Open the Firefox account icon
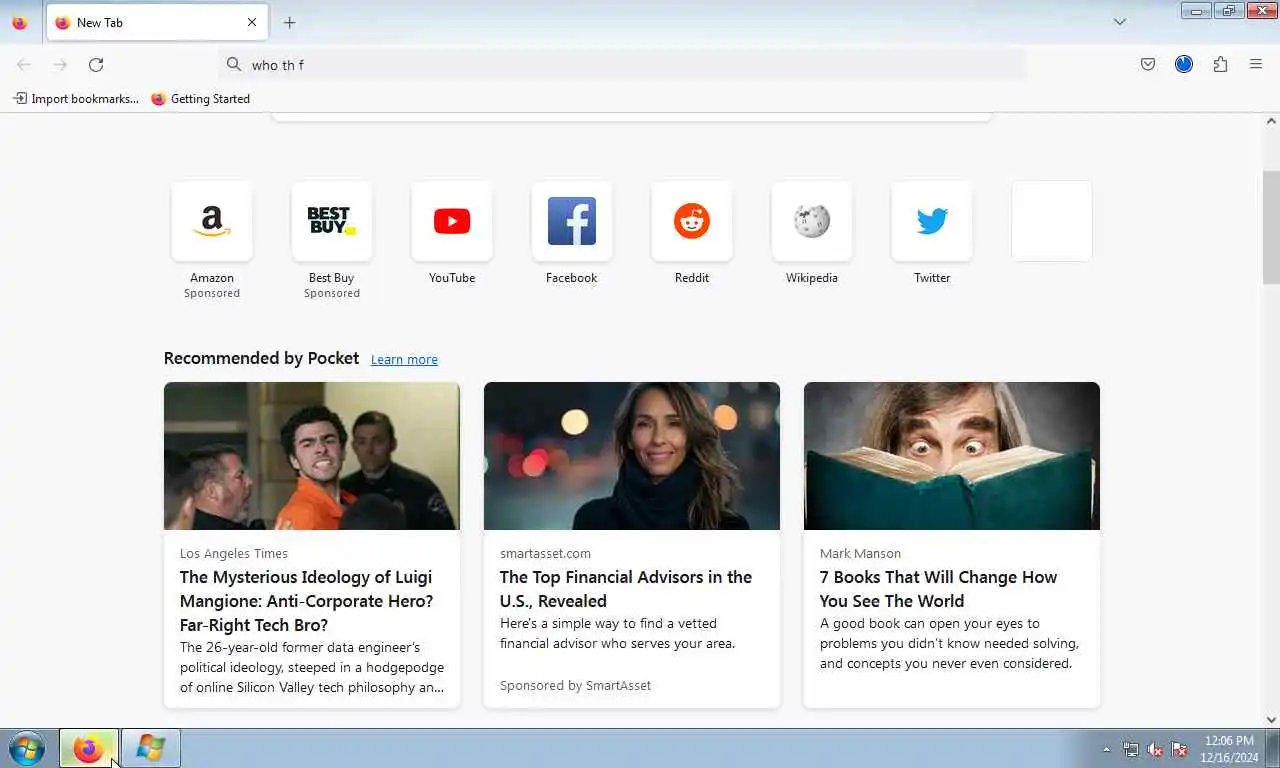Image resolution: width=1280 pixels, height=768 pixels. 1184,65
